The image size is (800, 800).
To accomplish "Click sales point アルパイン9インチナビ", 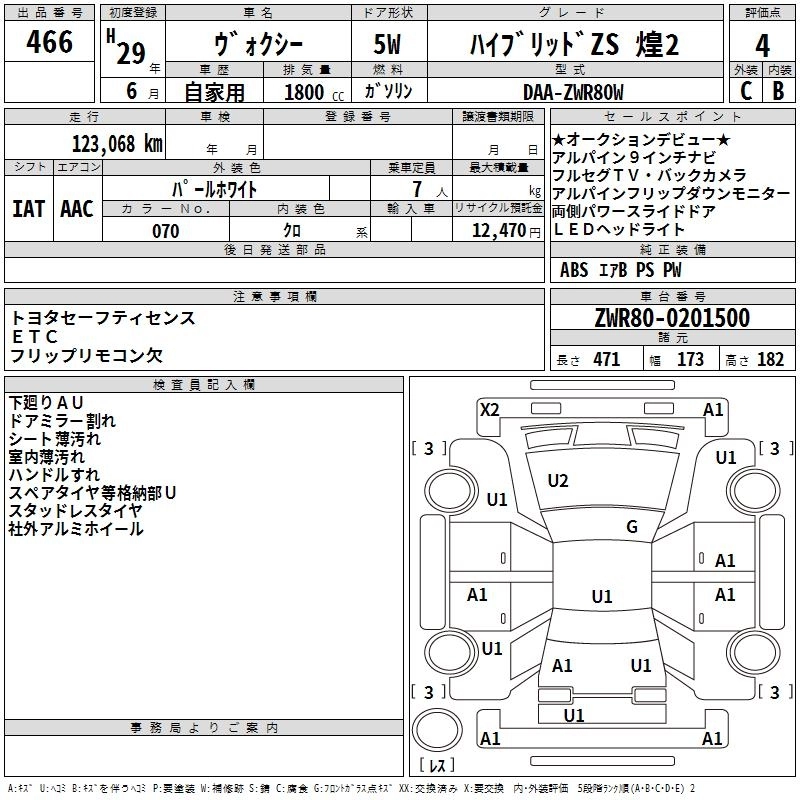I will (x=634, y=157).
